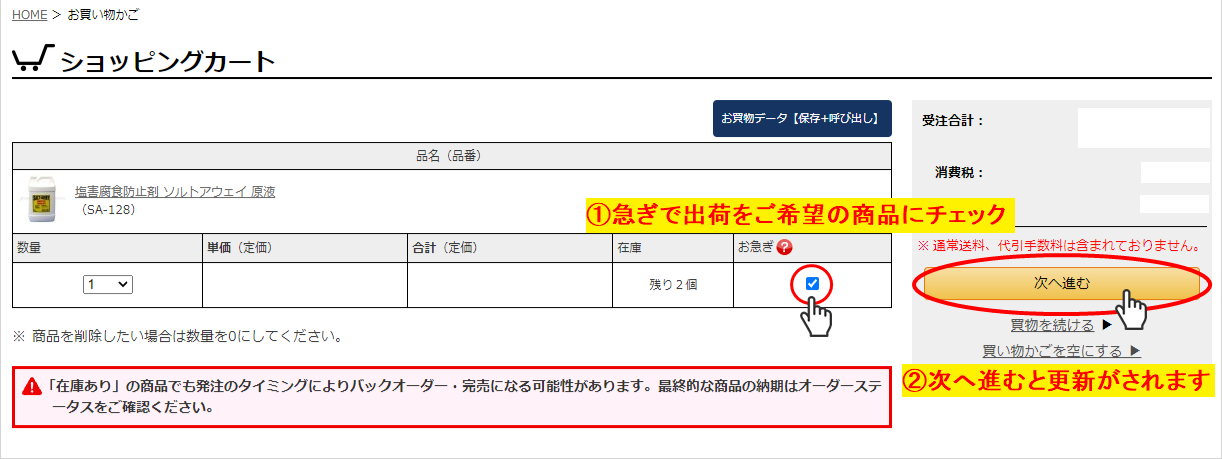Toggle the お急ぎ rush shipping checkbox
The height and width of the screenshot is (459, 1222).
[x=812, y=284]
